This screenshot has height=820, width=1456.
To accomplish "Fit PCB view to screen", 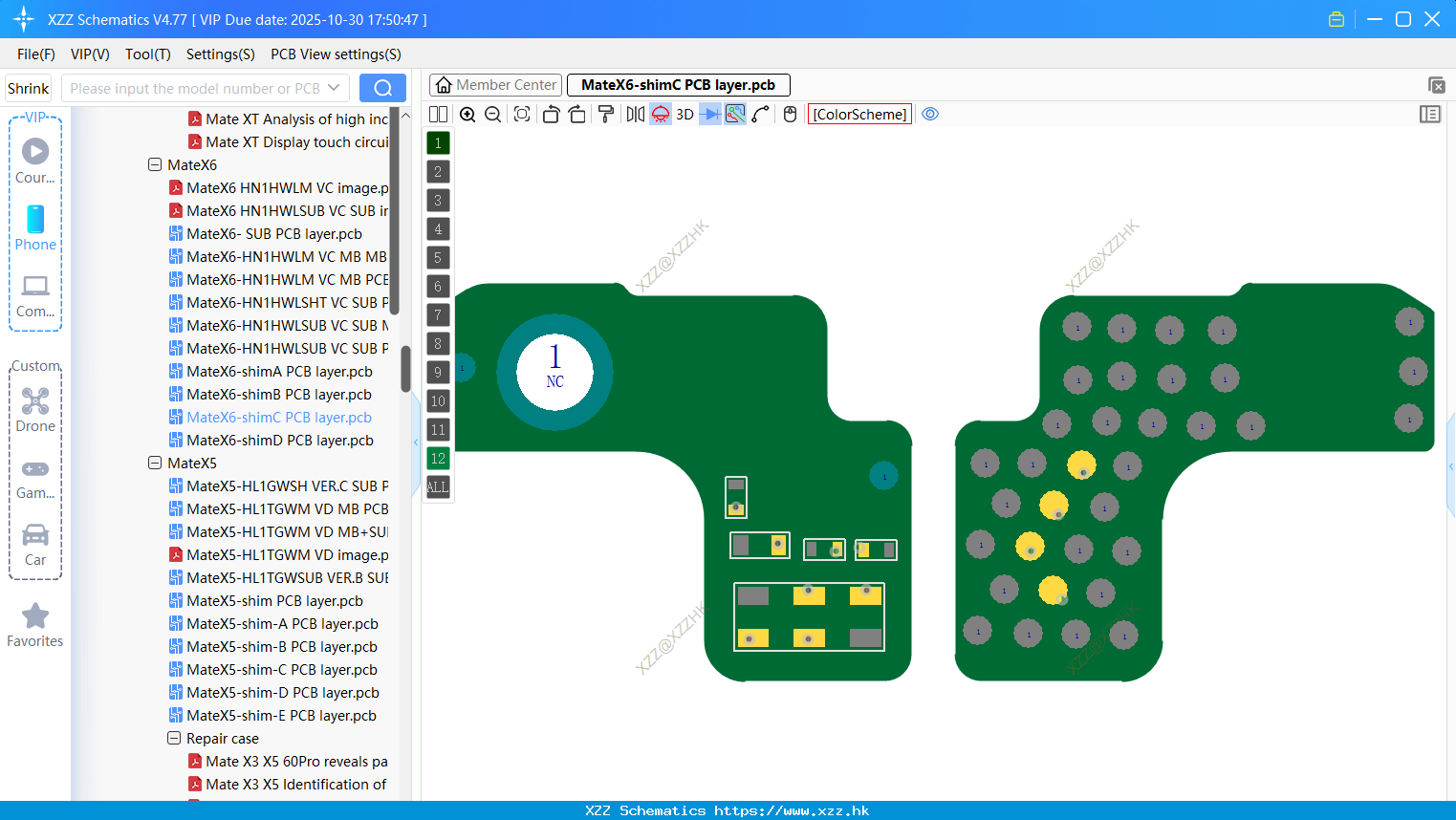I will (522, 114).
